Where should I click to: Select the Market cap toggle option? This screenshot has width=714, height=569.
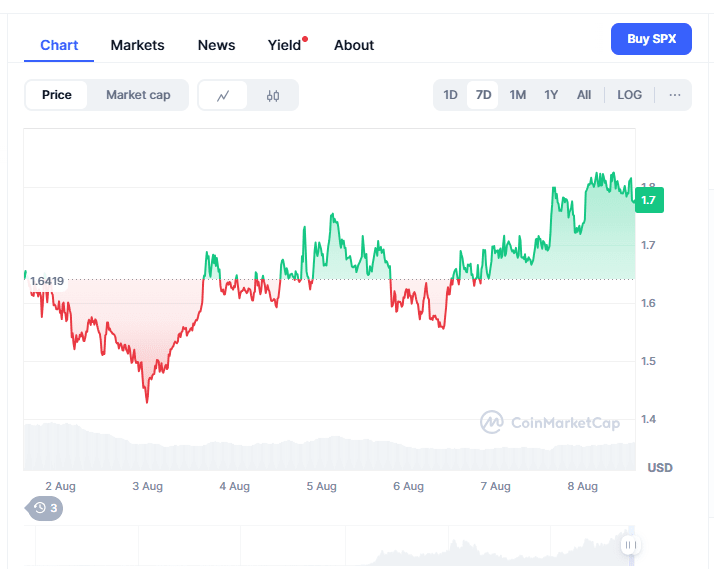(138, 95)
